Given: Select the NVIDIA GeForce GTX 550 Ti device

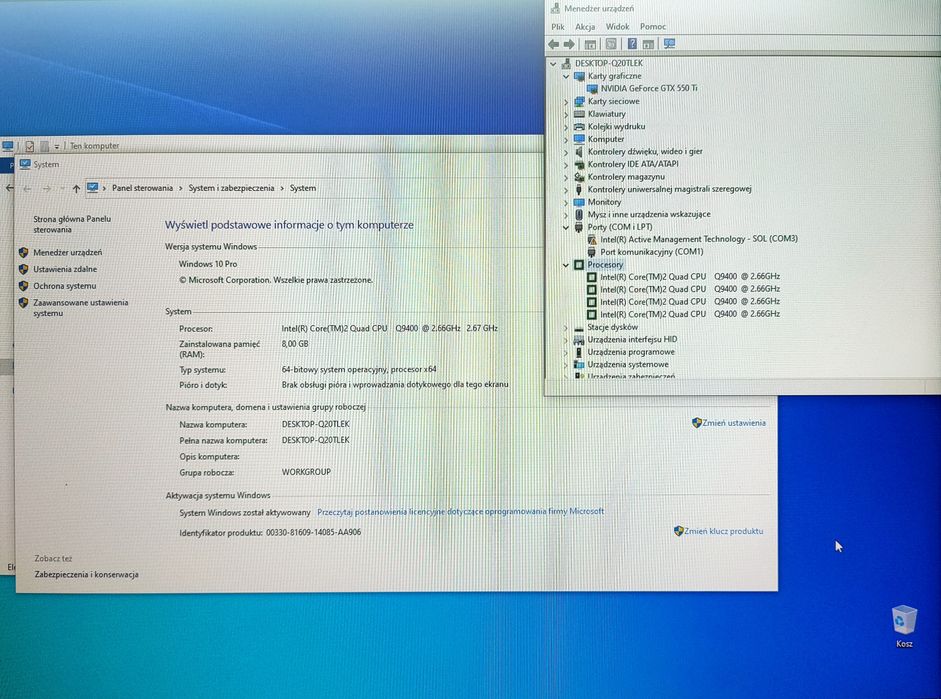Looking at the screenshot, I should [649, 88].
